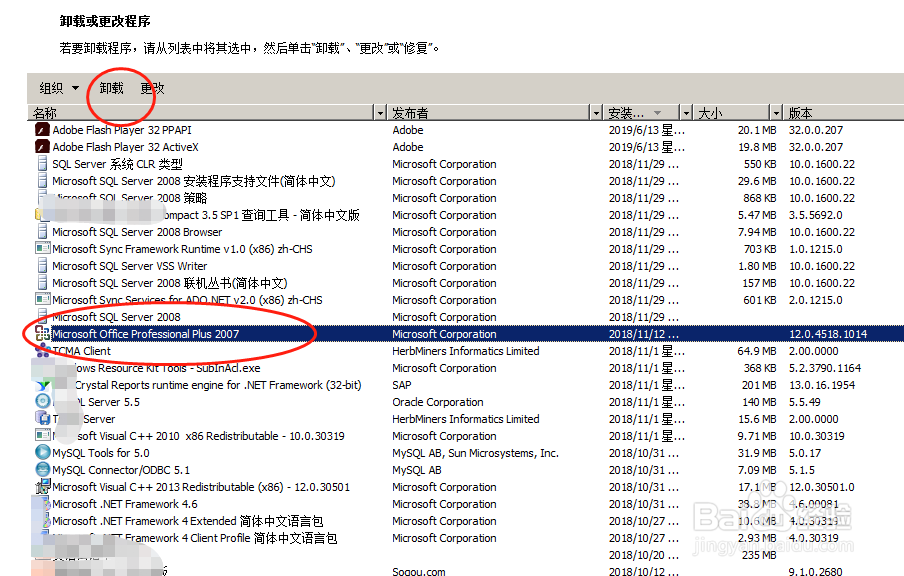The height and width of the screenshot is (576, 904).
Task: Click the Microsoft SQL Server VSS Writer icon
Action: pos(42,266)
